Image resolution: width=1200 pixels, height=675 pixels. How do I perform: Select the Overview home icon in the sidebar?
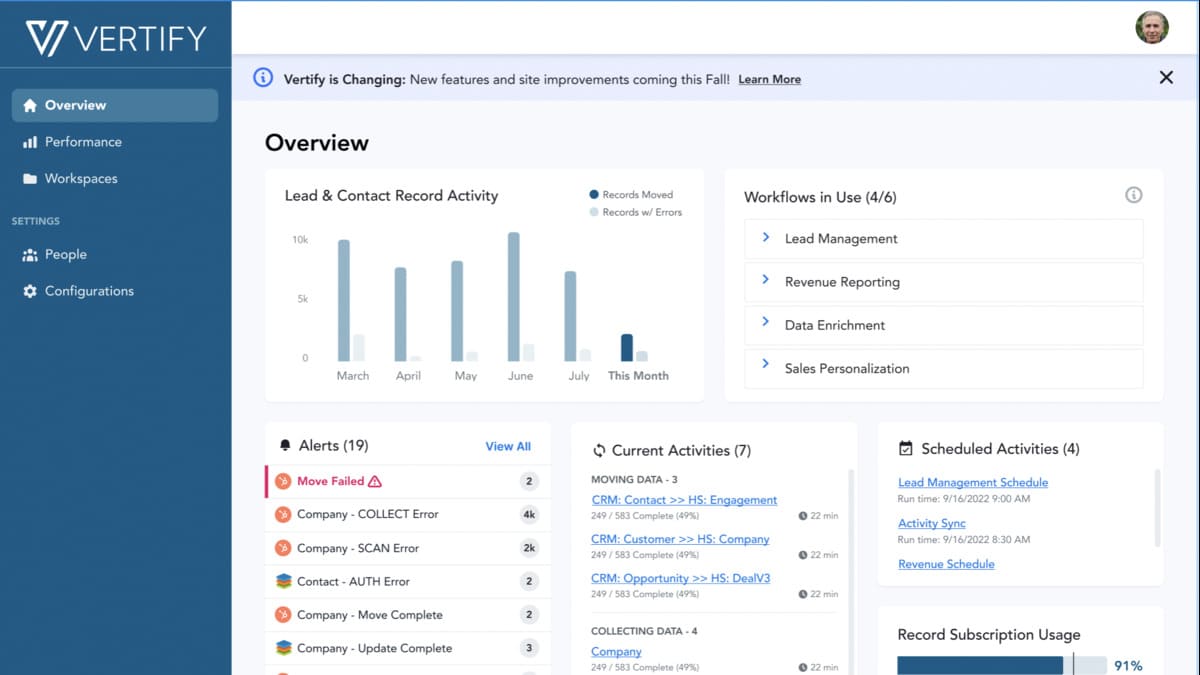[28, 105]
